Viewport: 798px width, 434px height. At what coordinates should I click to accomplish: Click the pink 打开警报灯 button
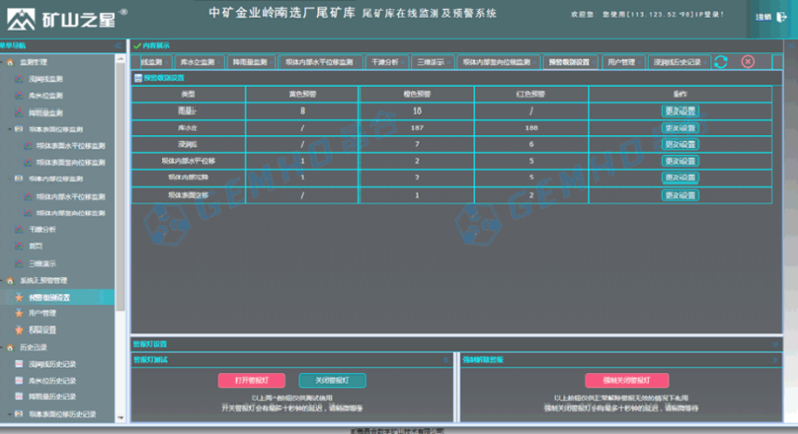tap(253, 381)
